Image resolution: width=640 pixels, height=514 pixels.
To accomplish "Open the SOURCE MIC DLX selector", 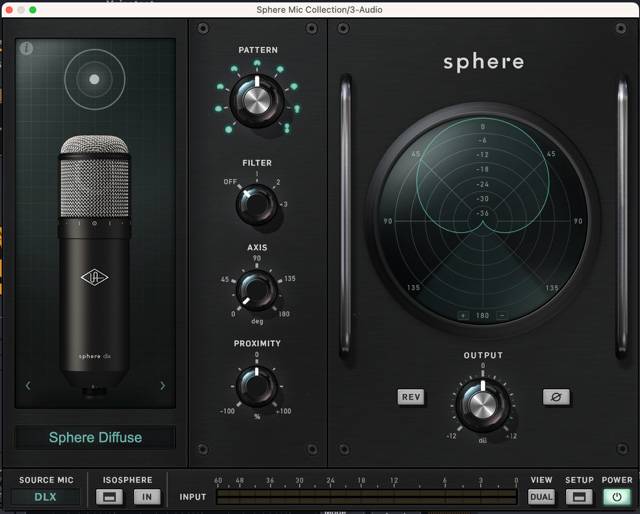I will (x=45, y=497).
